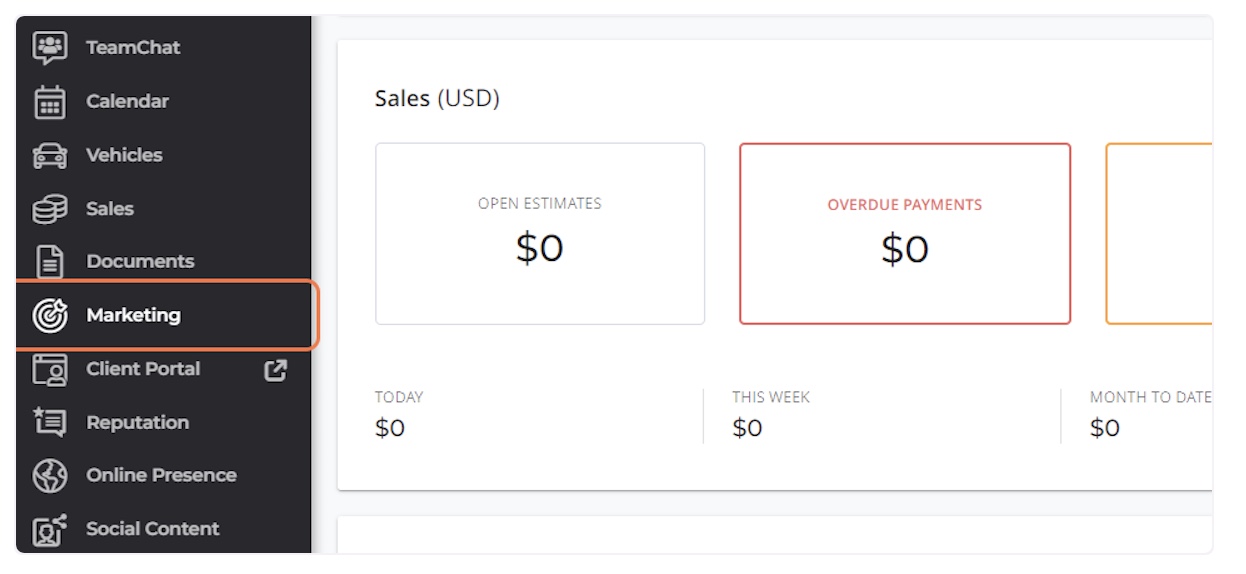Click the Calendar icon in sidebar
This screenshot has height=574, width=1246.
tap(50, 101)
